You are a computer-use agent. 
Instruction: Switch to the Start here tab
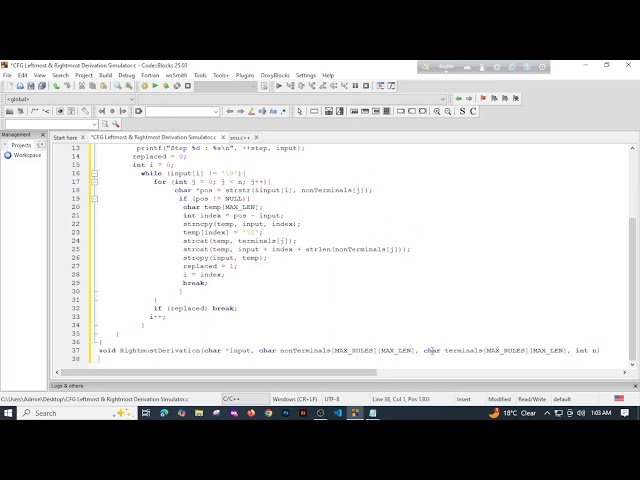65,138
